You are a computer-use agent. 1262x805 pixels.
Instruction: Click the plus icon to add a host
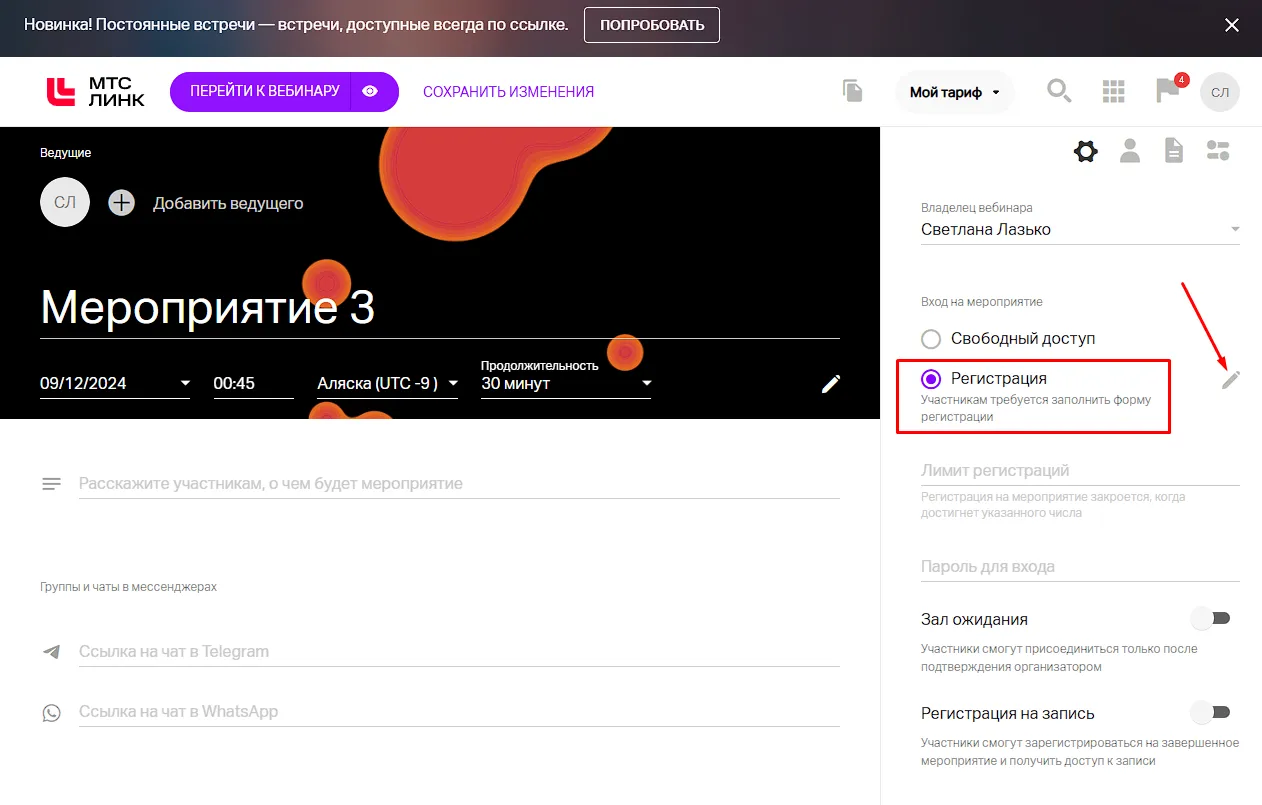tap(121, 203)
